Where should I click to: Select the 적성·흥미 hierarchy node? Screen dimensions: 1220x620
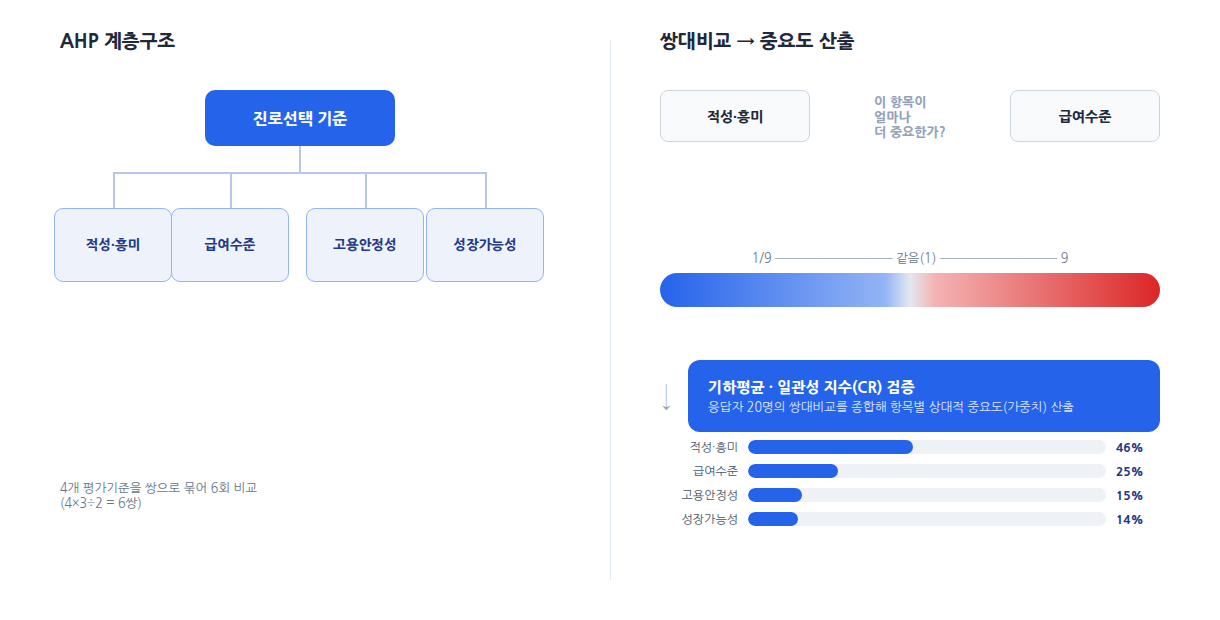tap(113, 245)
